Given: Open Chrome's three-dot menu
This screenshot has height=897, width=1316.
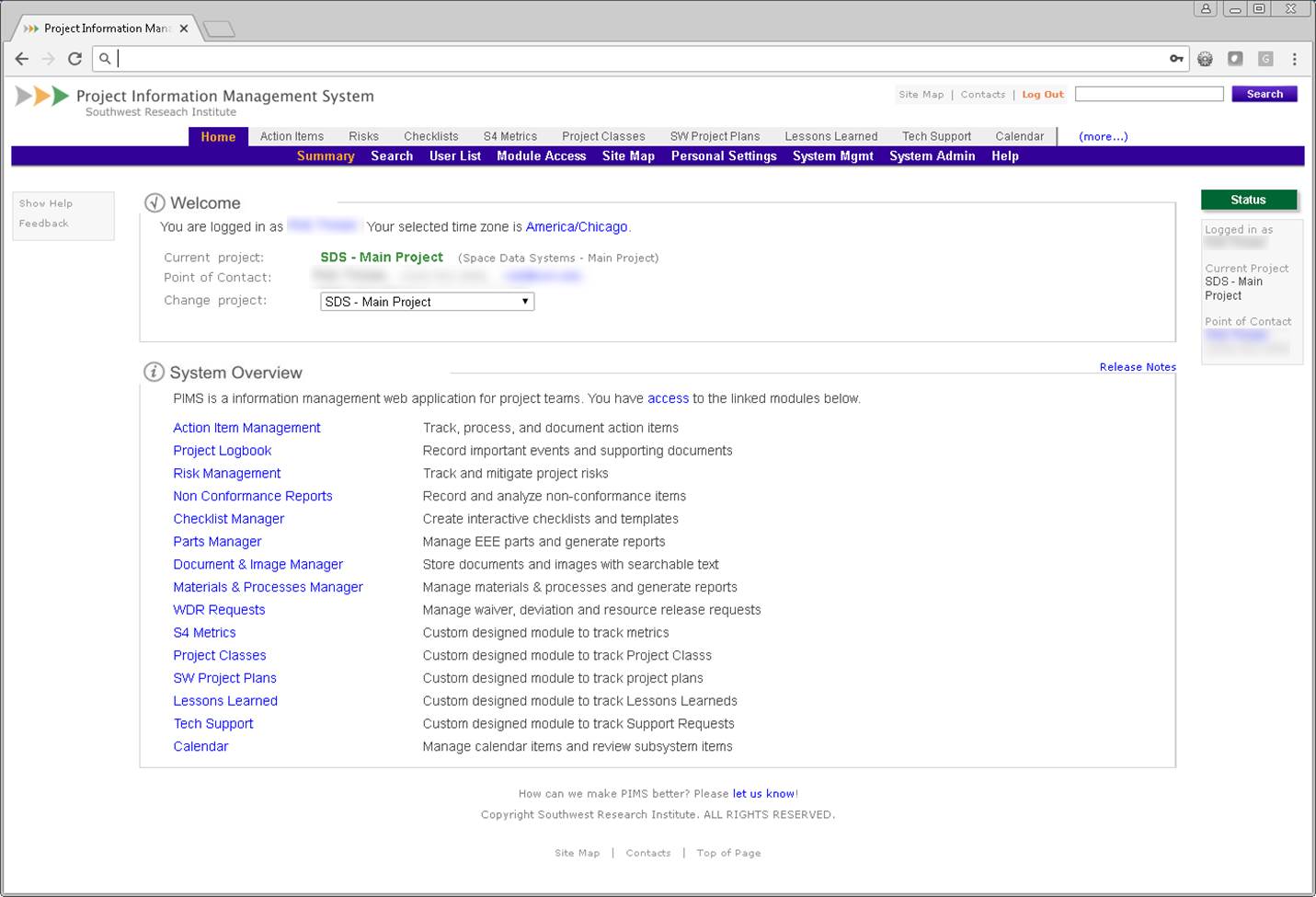Looking at the screenshot, I should (x=1294, y=59).
